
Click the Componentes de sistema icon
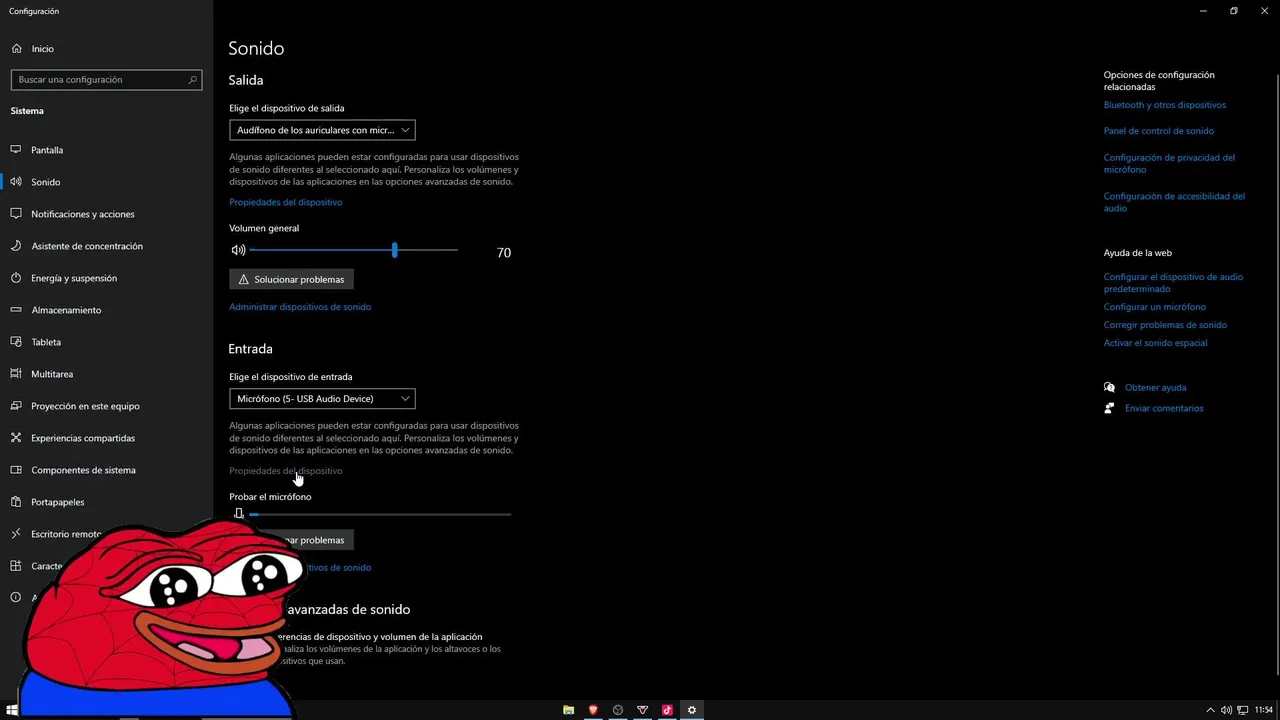[16, 470]
